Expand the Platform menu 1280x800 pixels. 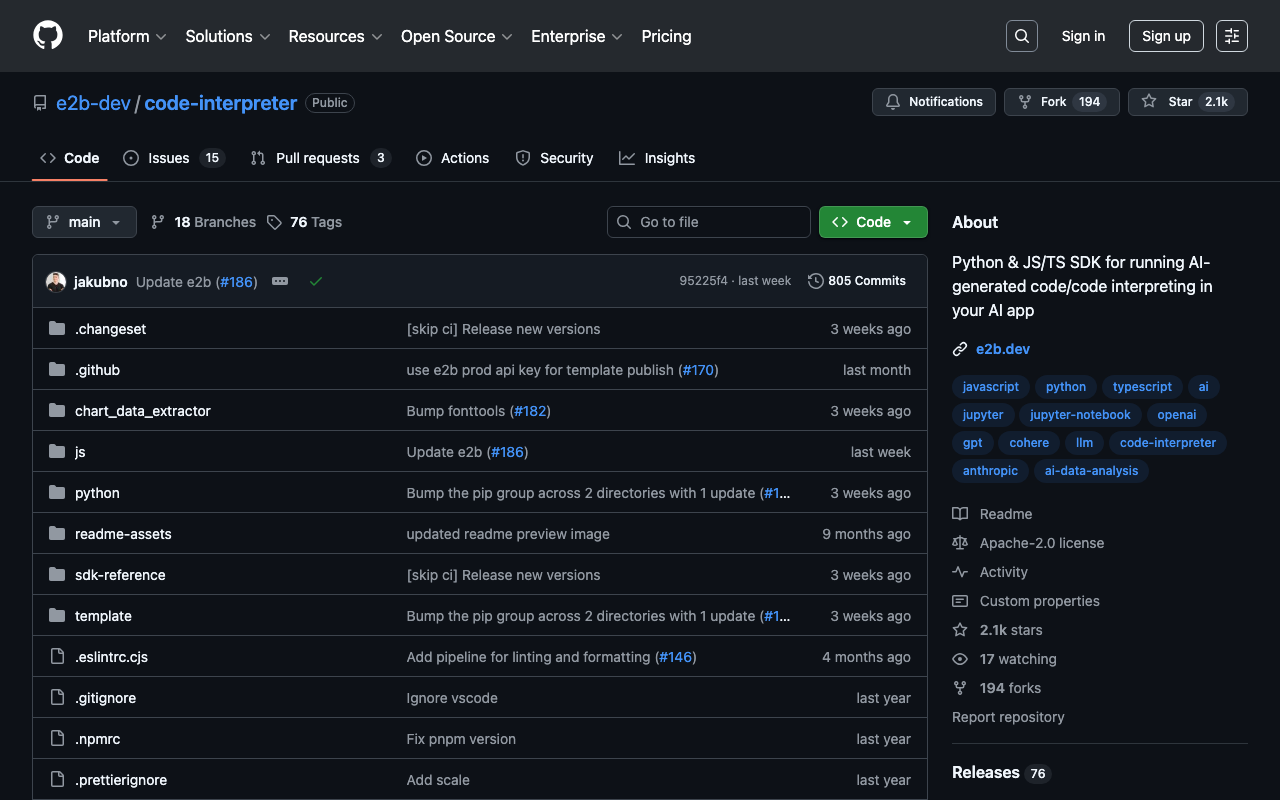pyautogui.click(x=127, y=36)
